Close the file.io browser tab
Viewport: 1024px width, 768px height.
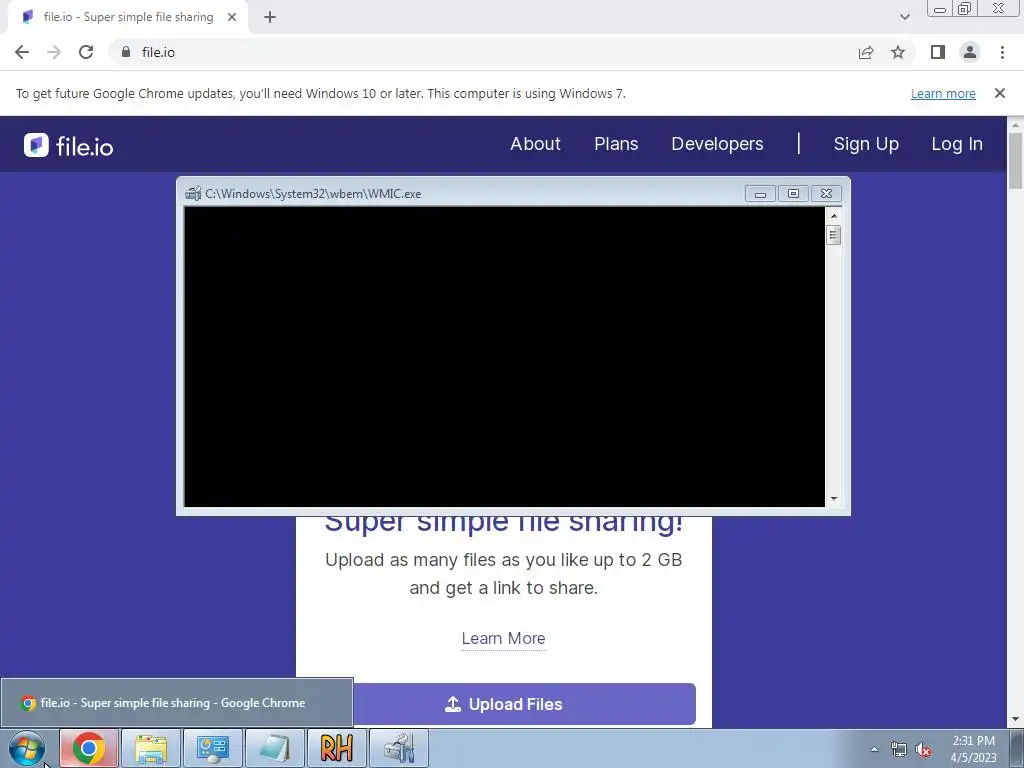[x=232, y=17]
